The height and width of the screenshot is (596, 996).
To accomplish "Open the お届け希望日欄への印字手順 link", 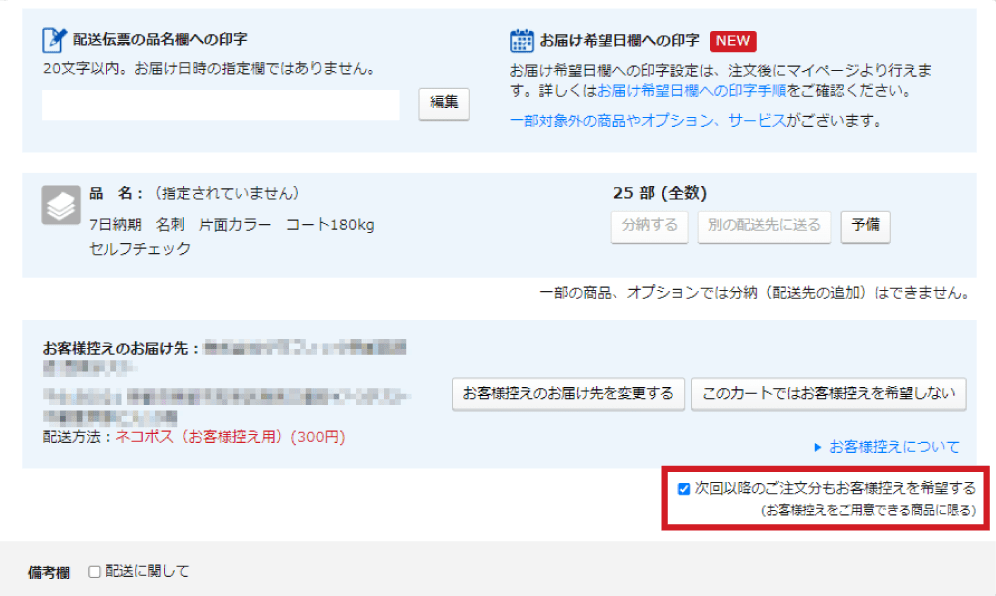I will point(692,91).
